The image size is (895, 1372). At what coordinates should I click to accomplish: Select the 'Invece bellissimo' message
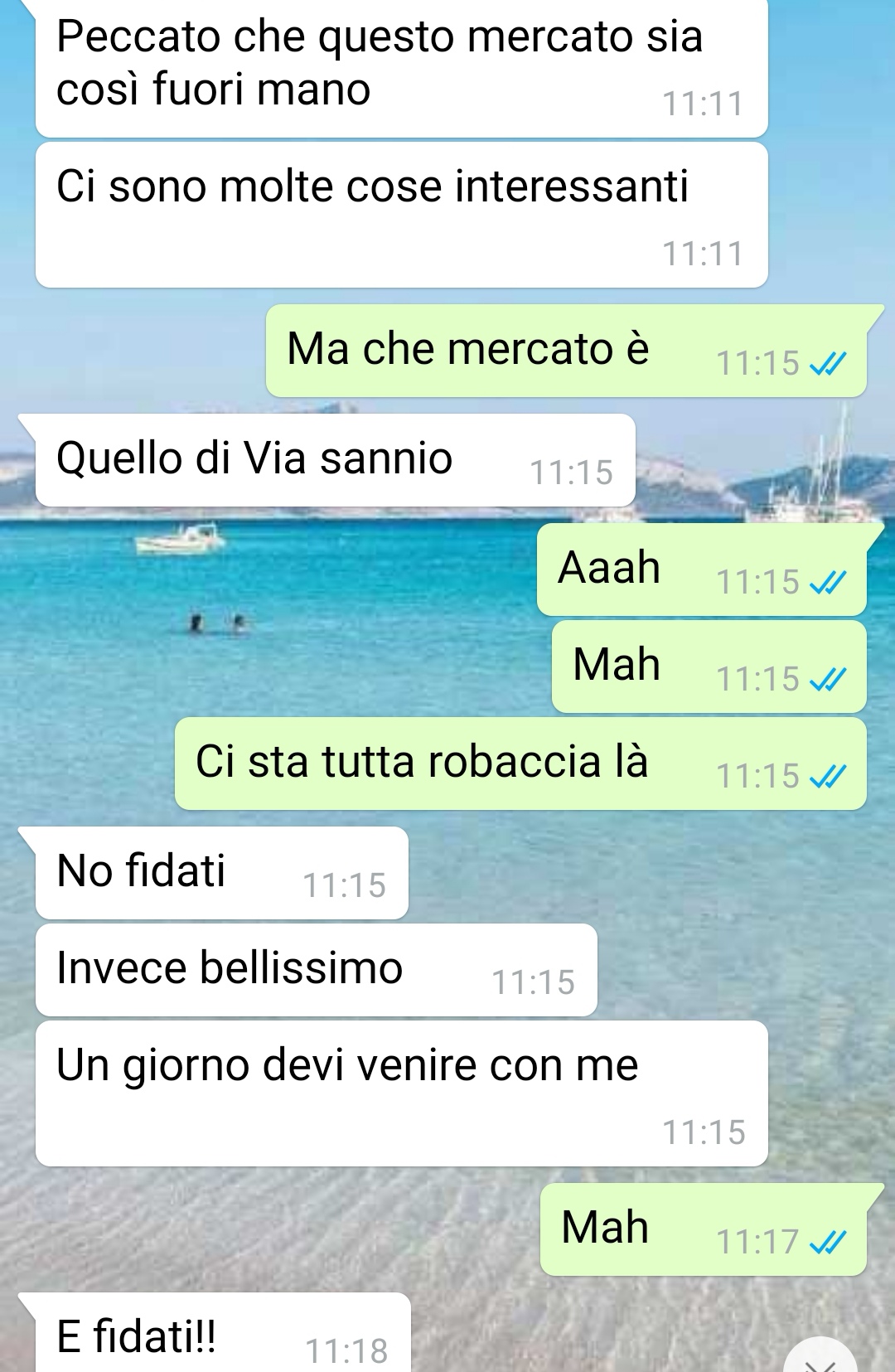(x=316, y=969)
